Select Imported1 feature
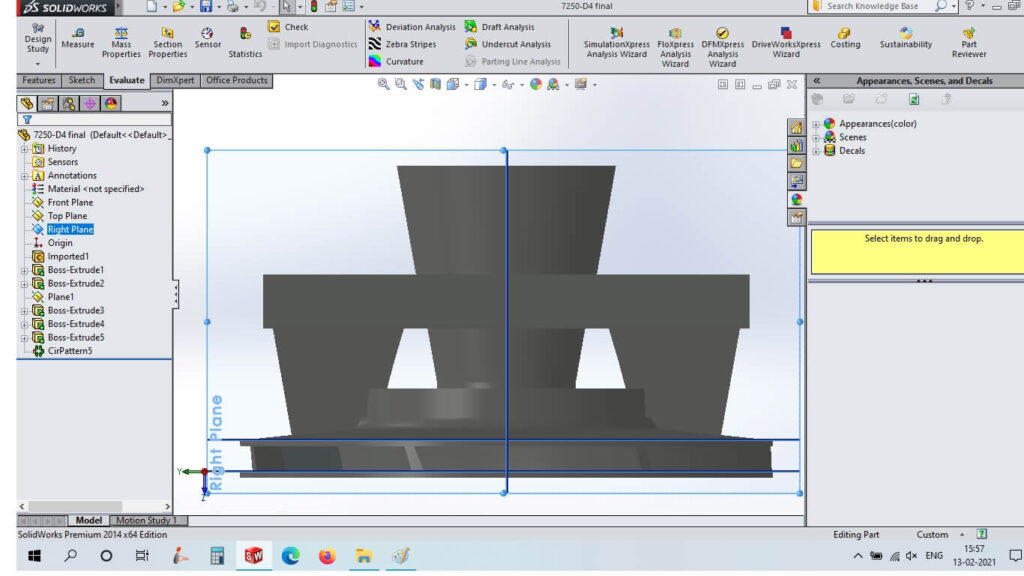Screen dimensions: 1024x576 coord(67,257)
